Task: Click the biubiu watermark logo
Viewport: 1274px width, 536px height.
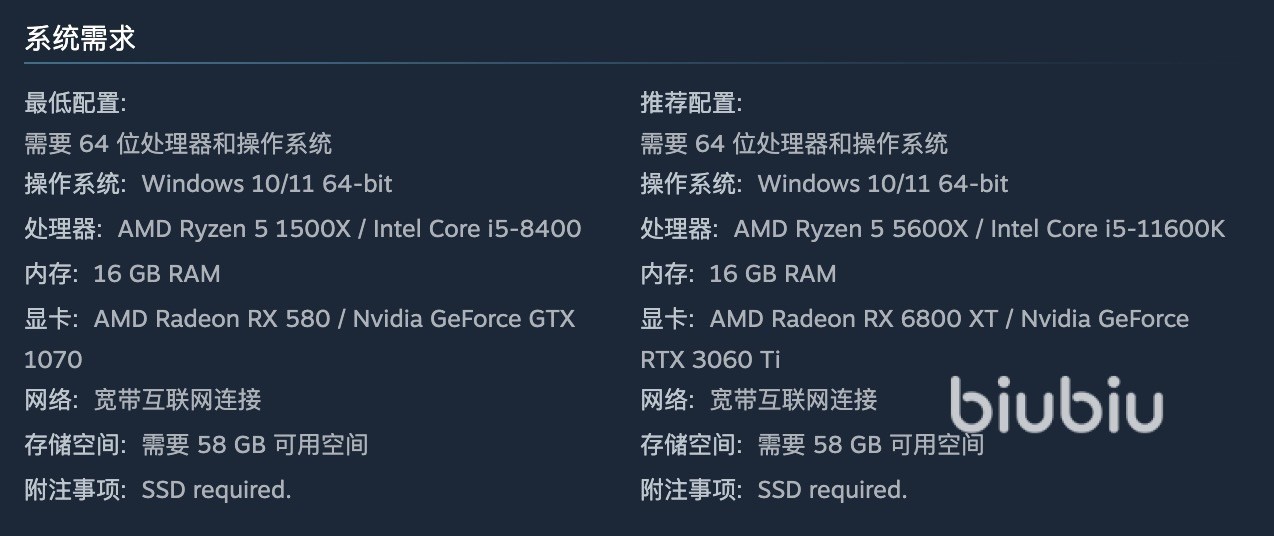Action: 1056,407
